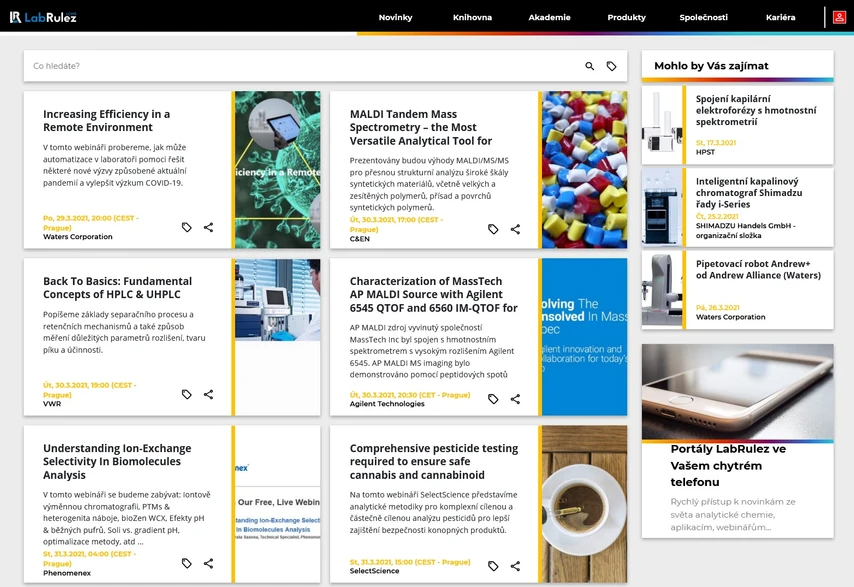The width and height of the screenshot is (854, 587).
Task: Click tag icon on Ion-Exchange Selectivity card
Action: [186, 563]
